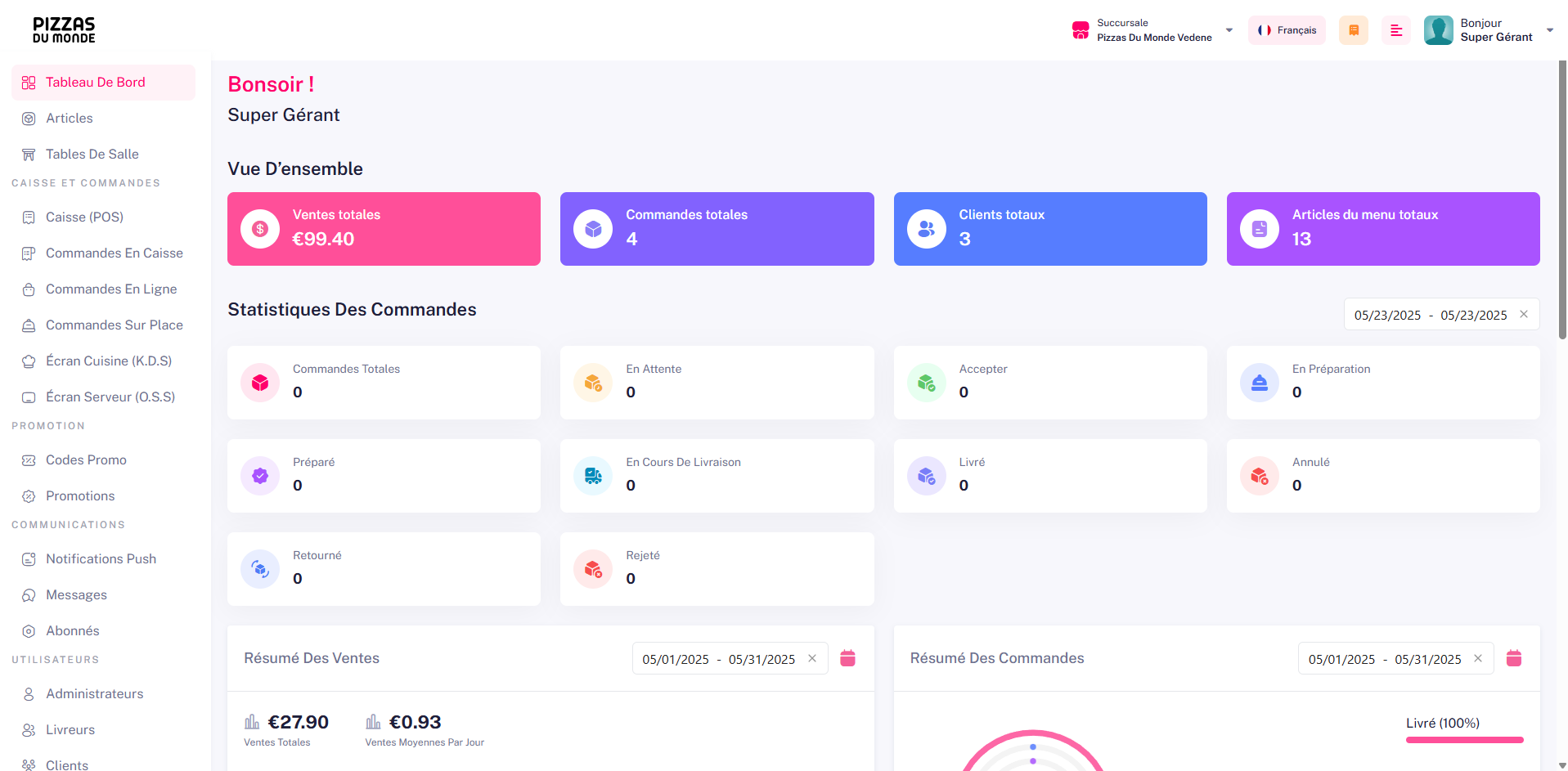This screenshot has width=1568, height=771.
Task: Click Résumé Des Commandes calendar icon
Action: pos(1514,658)
